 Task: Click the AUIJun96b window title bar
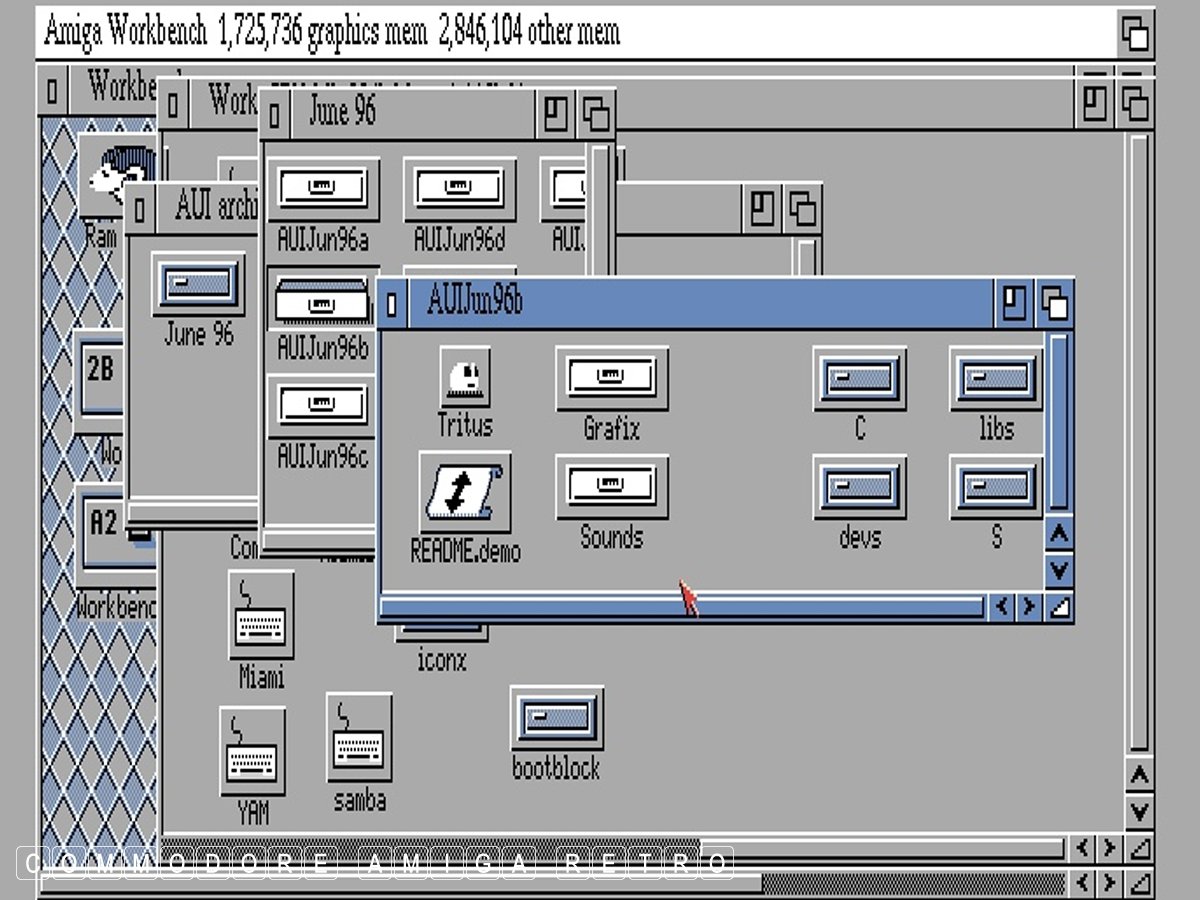tap(700, 302)
